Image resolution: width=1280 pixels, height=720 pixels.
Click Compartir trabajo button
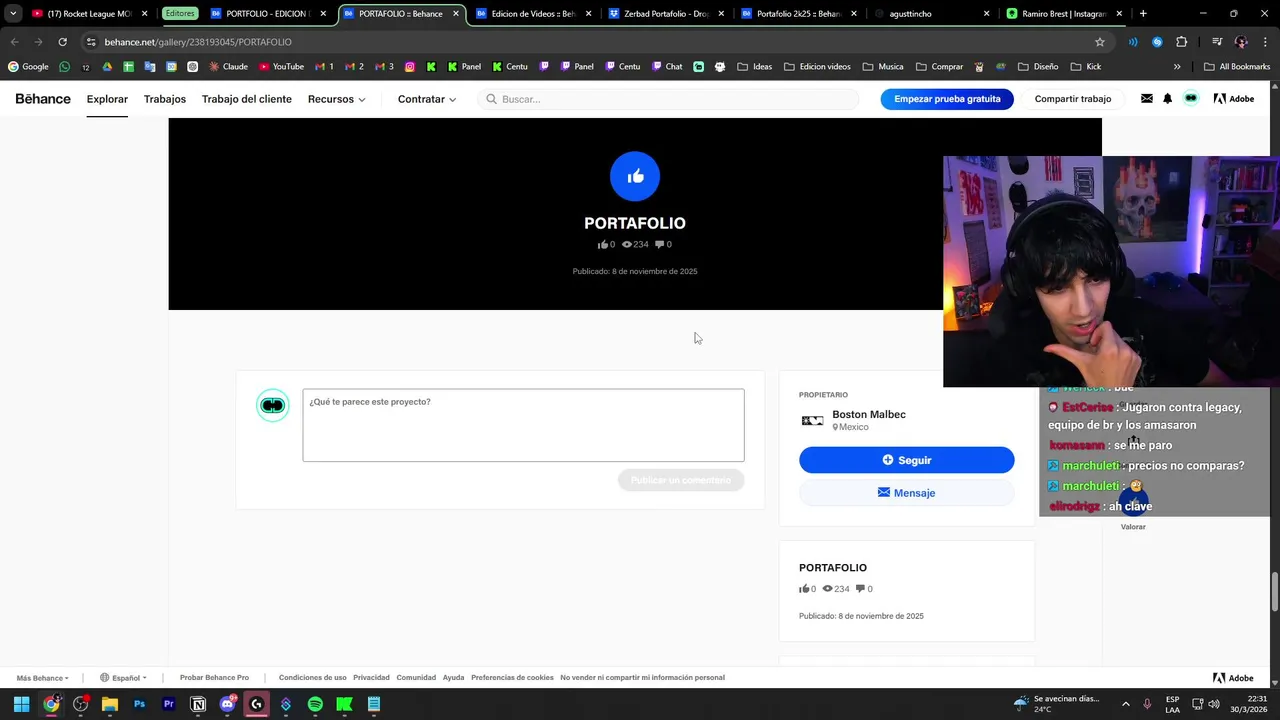tap(1073, 99)
